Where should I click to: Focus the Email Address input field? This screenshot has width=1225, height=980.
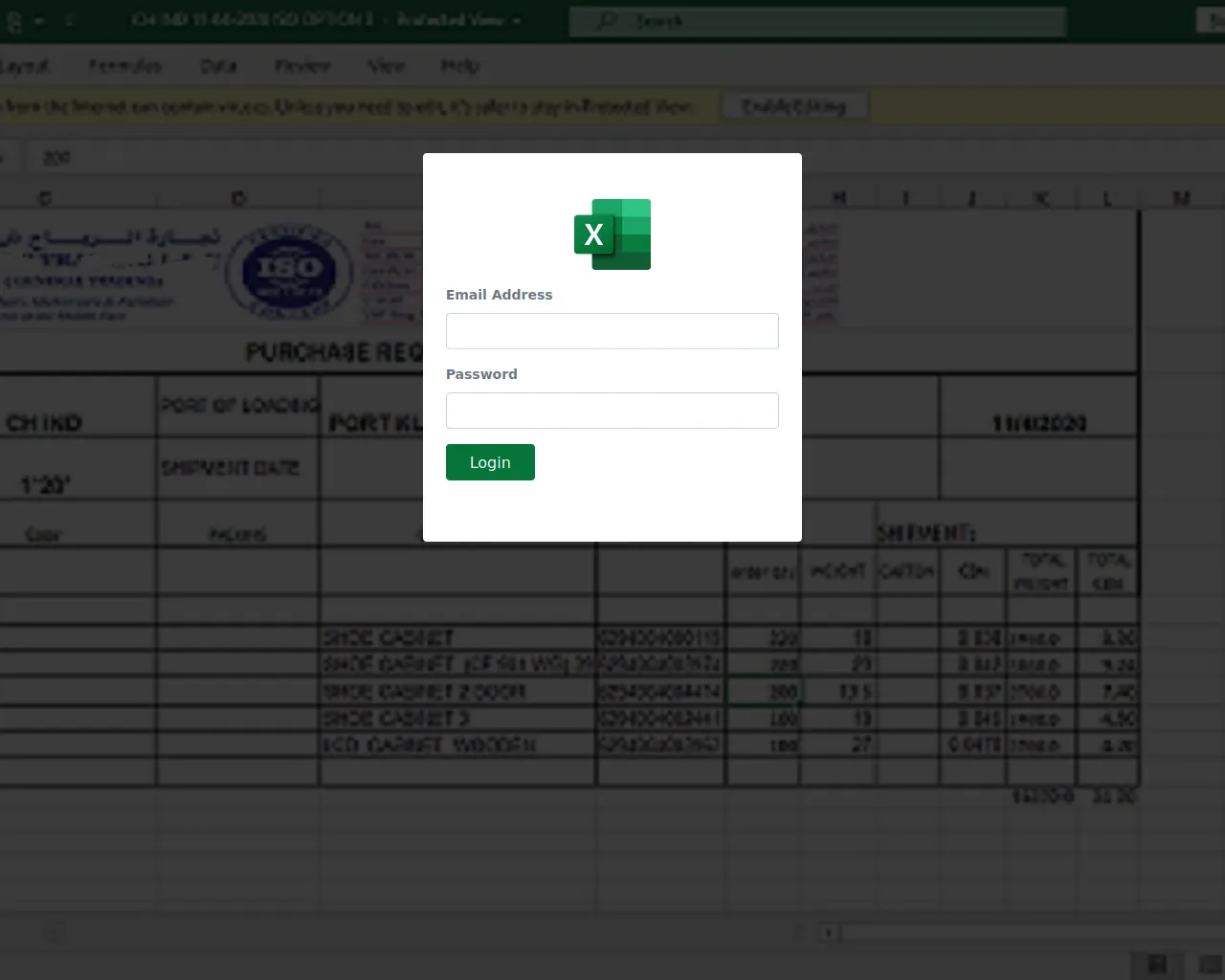612,331
